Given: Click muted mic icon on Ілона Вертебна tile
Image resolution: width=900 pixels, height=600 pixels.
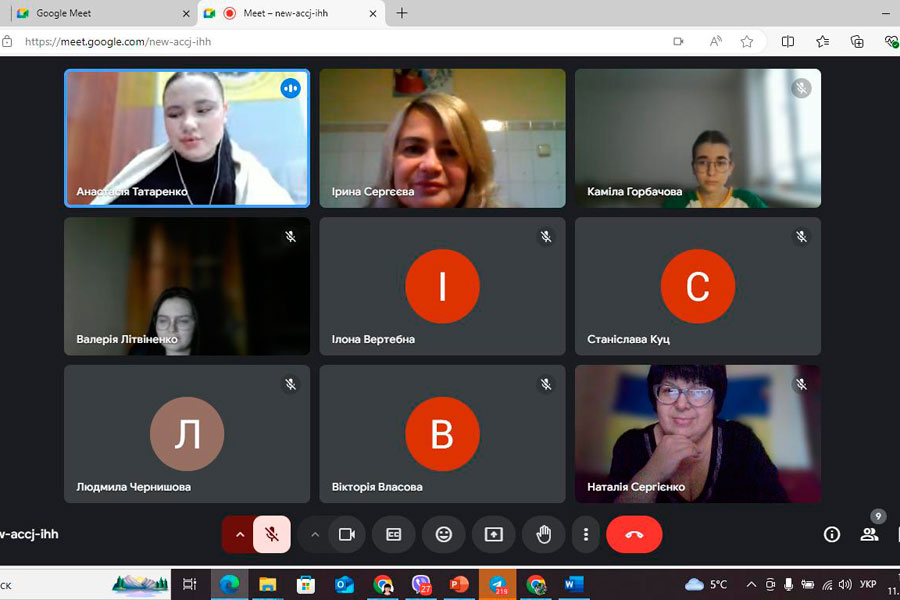Looking at the screenshot, I should coord(546,236).
